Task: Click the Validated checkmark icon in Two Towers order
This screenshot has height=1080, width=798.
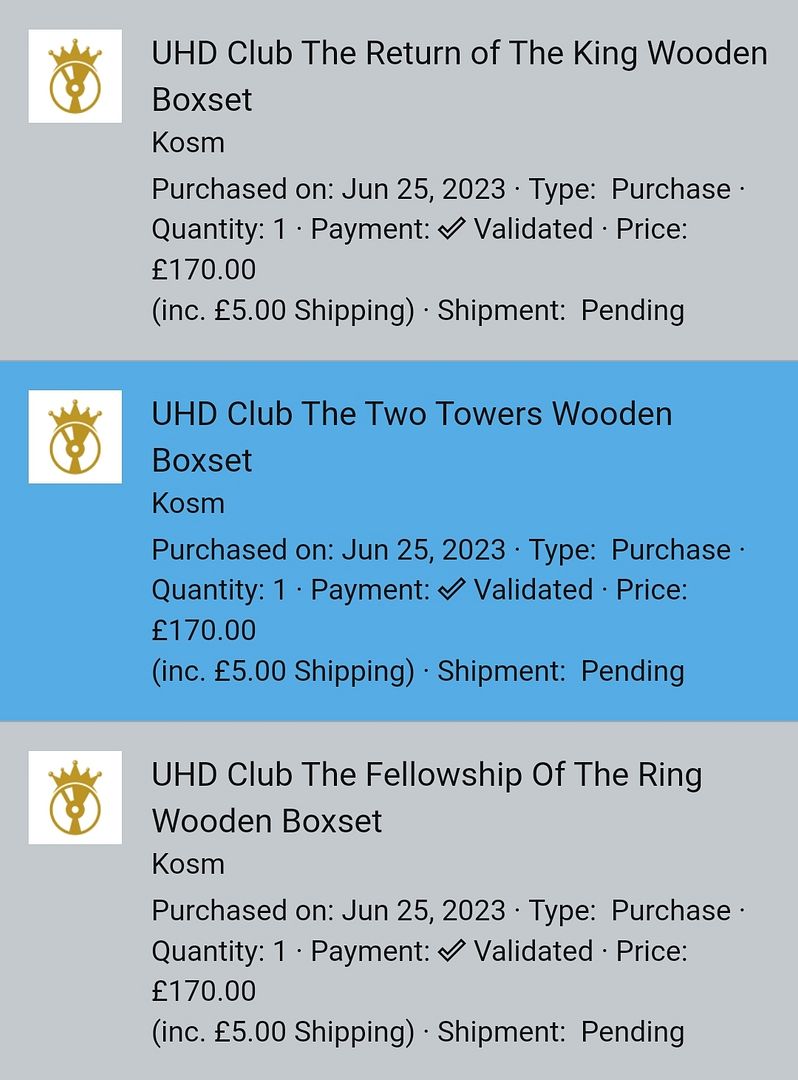Action: tap(452, 590)
